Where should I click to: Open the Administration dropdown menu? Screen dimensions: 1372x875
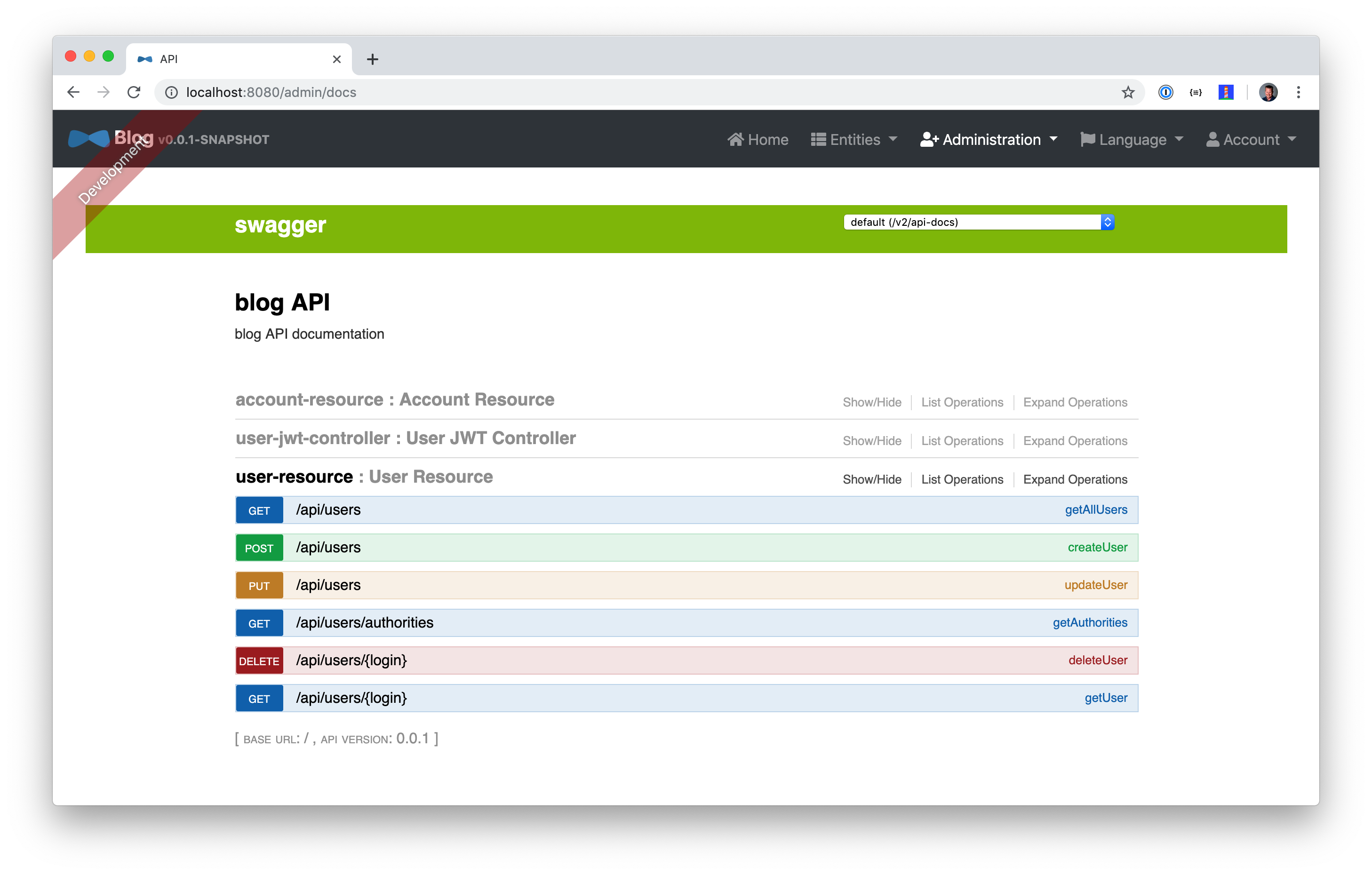coord(989,140)
